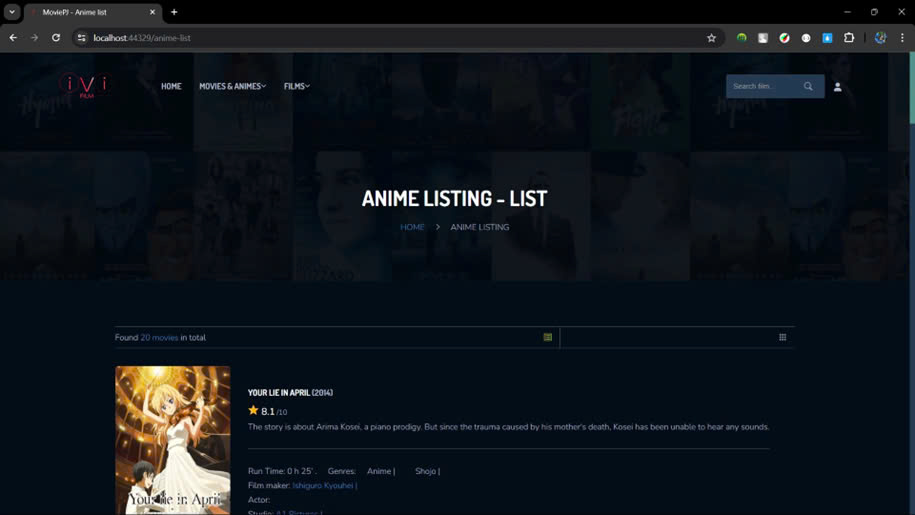Click the ANIME LISTING - LIST heading
Screen dimensions: 915x515
tap(455, 198)
